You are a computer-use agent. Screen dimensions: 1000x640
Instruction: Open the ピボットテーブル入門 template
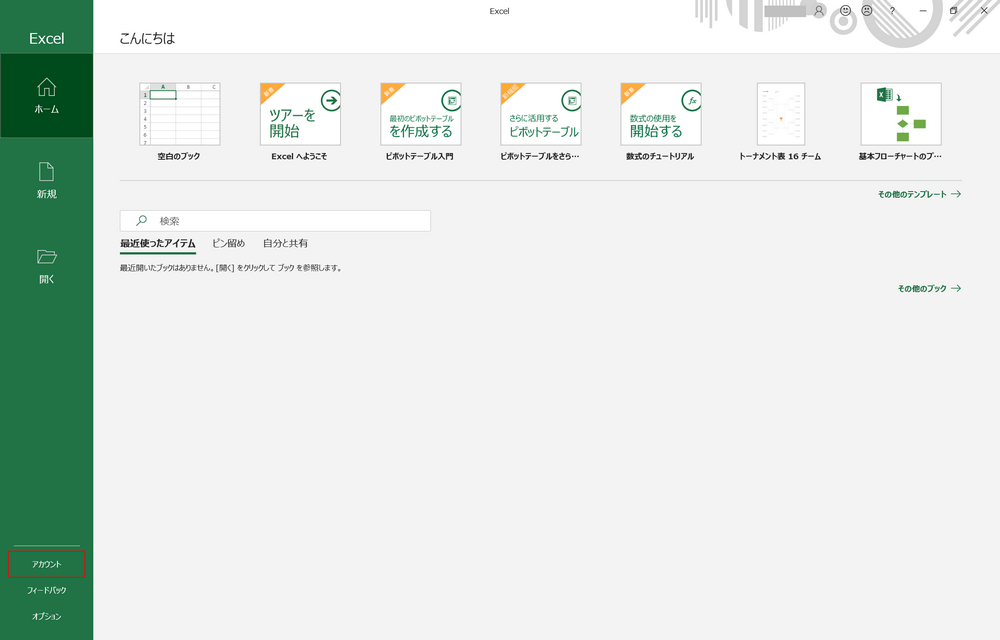(x=420, y=114)
